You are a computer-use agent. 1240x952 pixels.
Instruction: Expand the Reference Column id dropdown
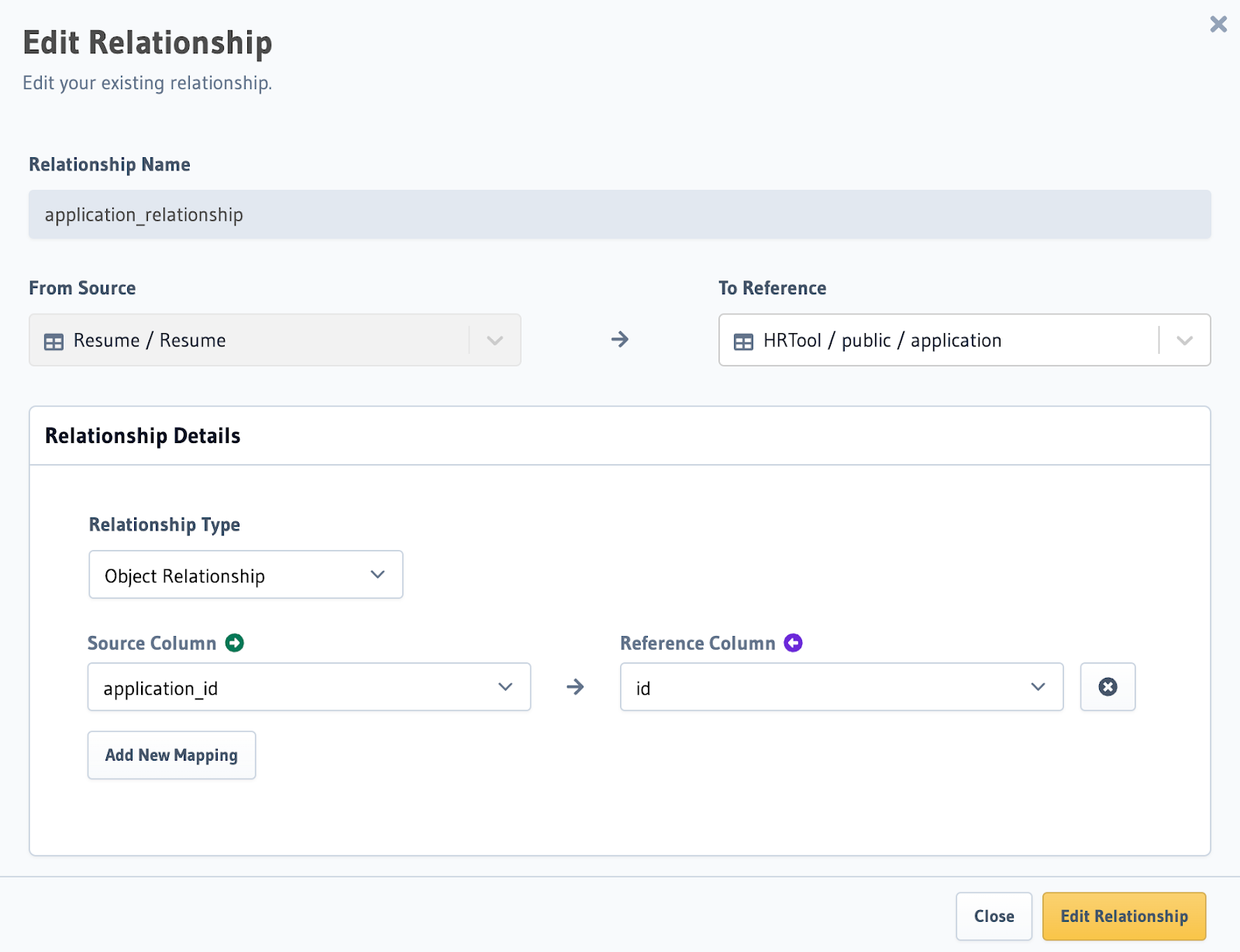point(841,687)
